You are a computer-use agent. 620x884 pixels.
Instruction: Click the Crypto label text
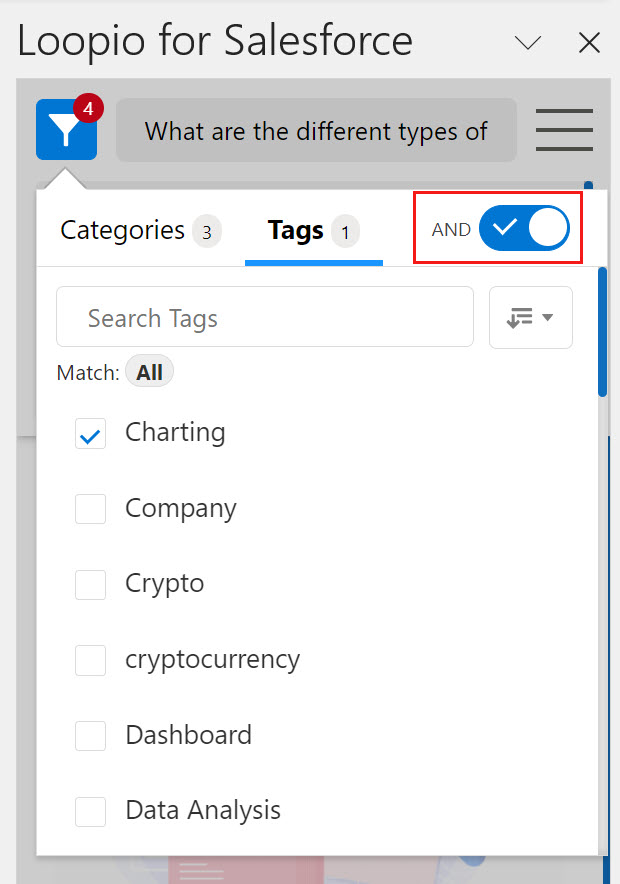[x=164, y=584]
